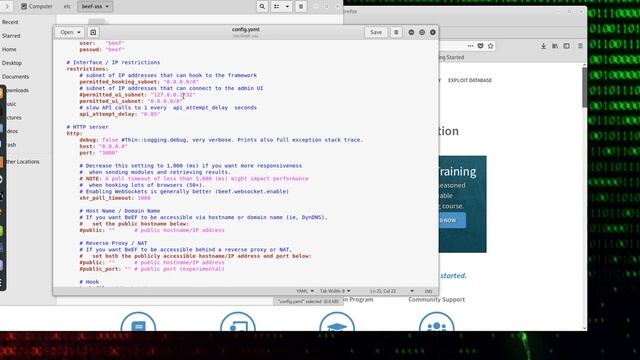Minimize the config.yaml editor window

pos(411,32)
